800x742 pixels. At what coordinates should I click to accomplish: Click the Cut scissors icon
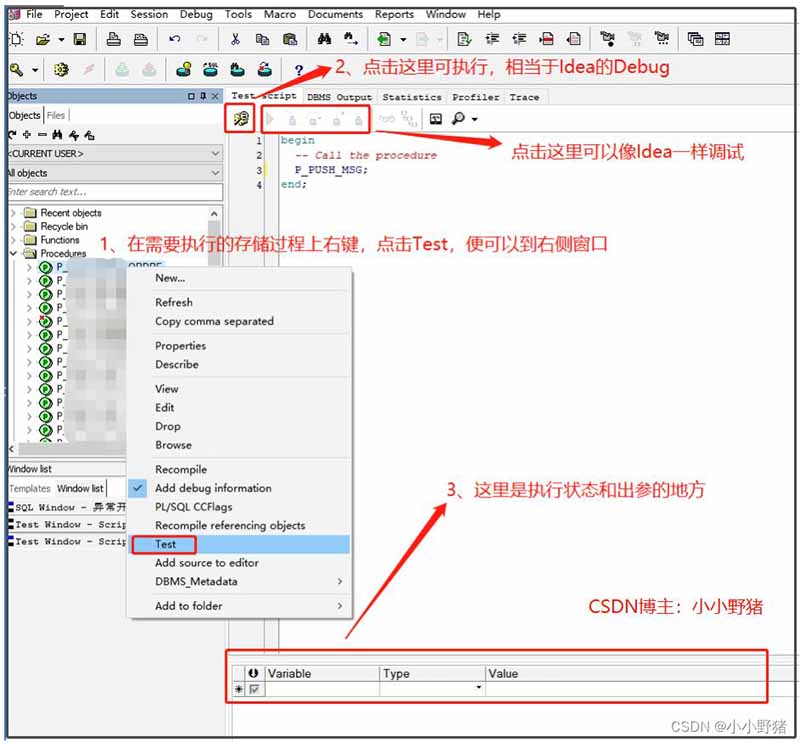pos(234,40)
